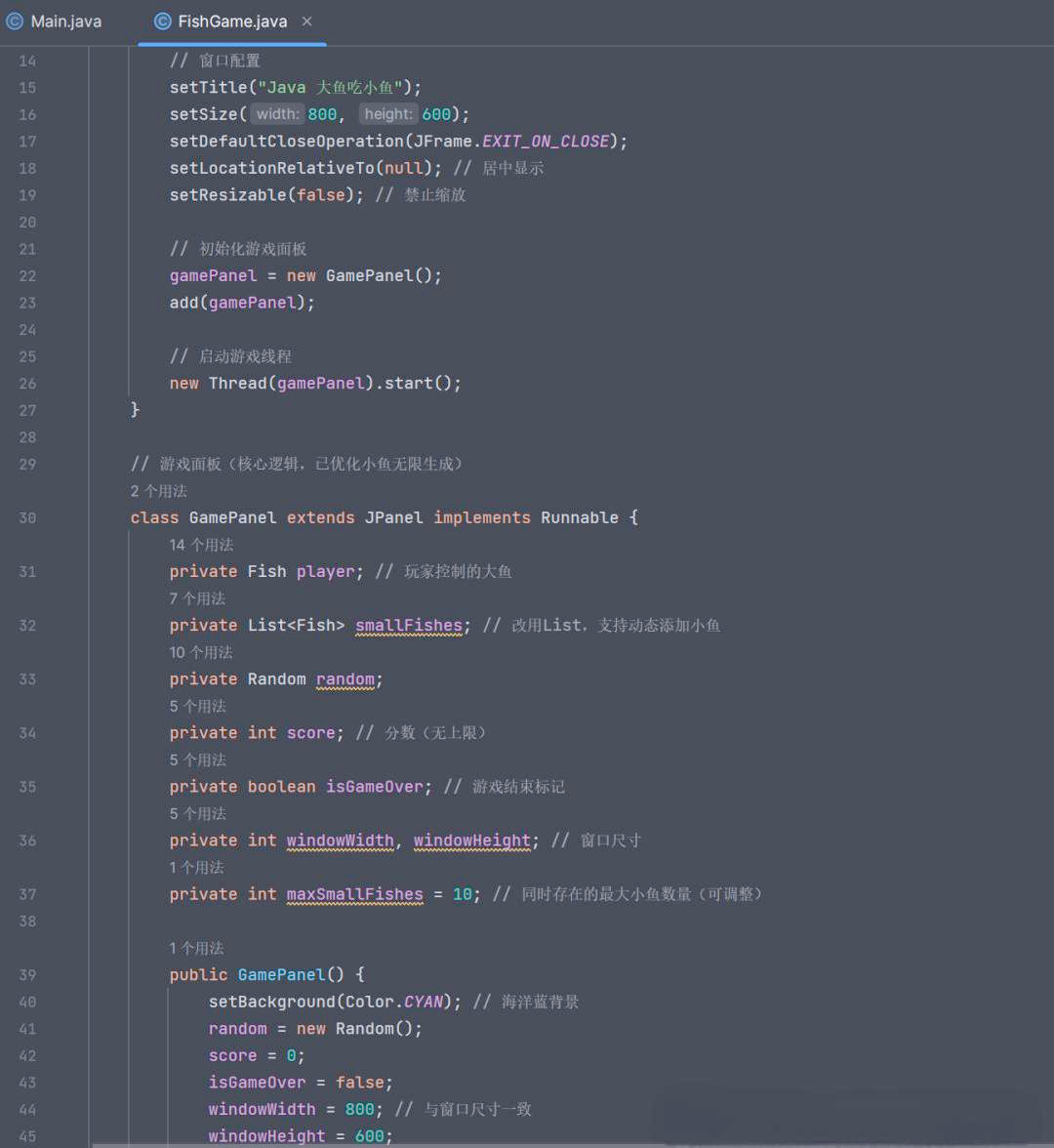Click "isGameOver" in the boolean declaration
This screenshot has width=1054, height=1148.
[x=375, y=787]
